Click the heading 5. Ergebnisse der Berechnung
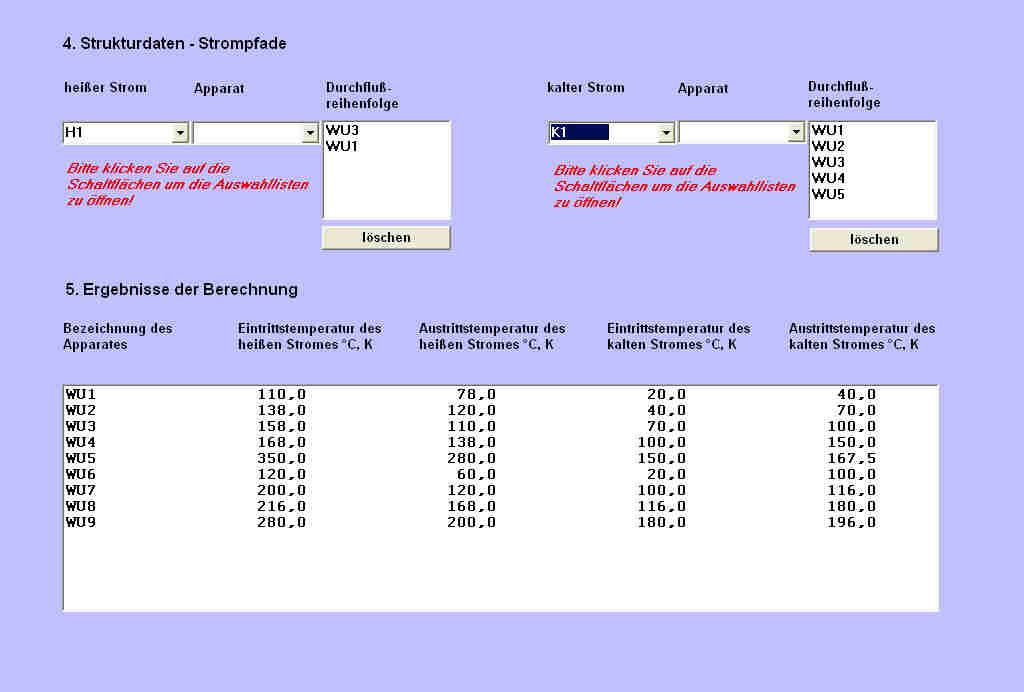Viewport: 1024px width, 692px height. [182, 289]
